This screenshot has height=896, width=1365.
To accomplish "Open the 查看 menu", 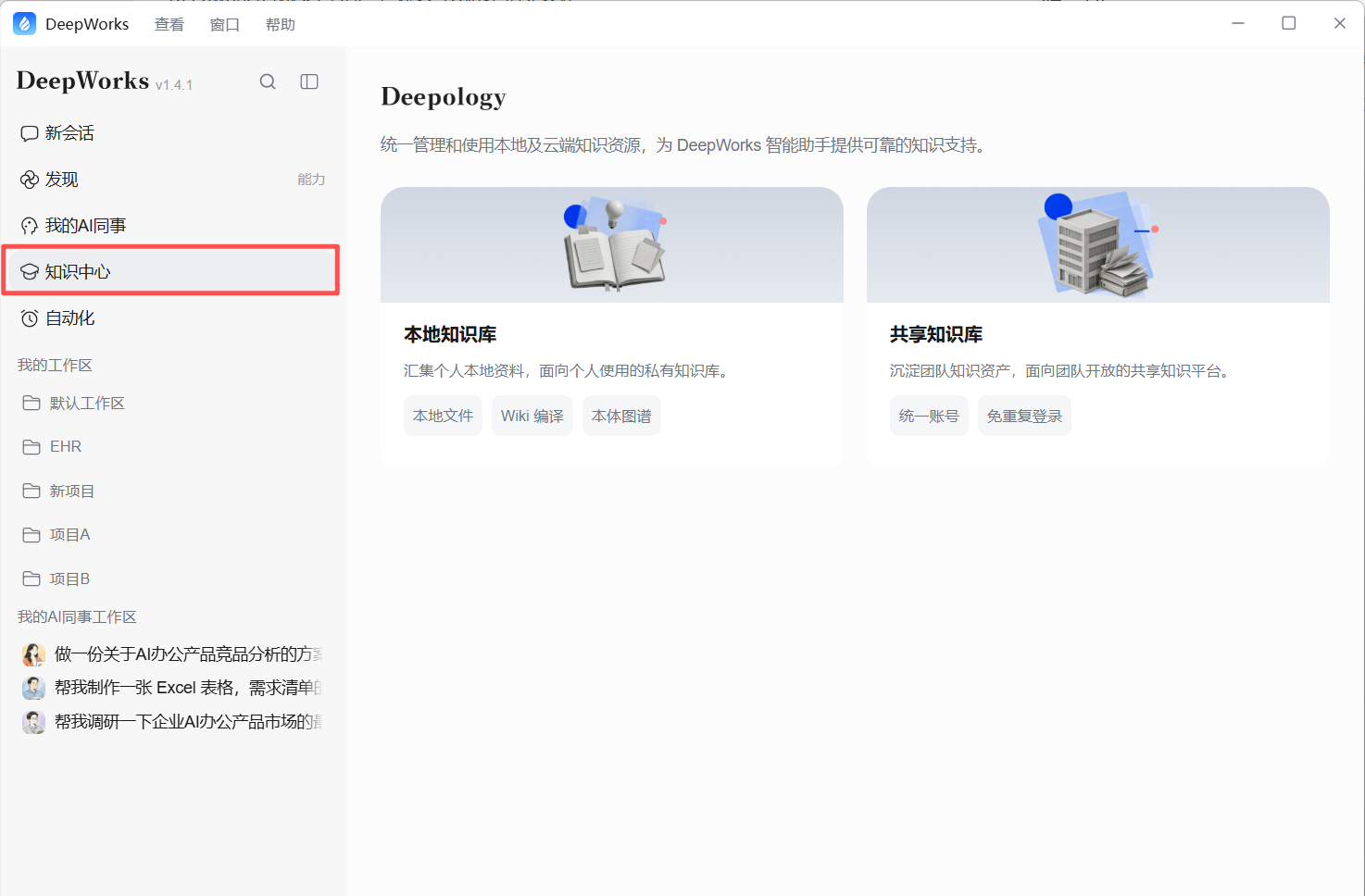I will (169, 24).
